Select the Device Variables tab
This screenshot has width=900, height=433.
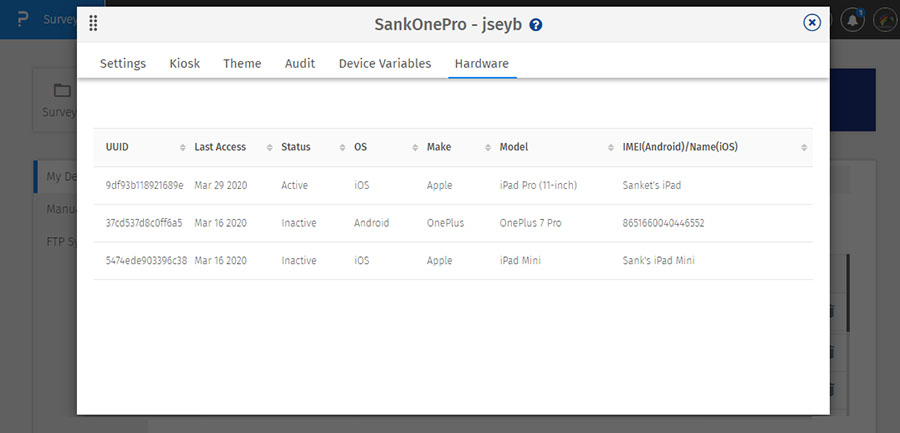coord(385,63)
